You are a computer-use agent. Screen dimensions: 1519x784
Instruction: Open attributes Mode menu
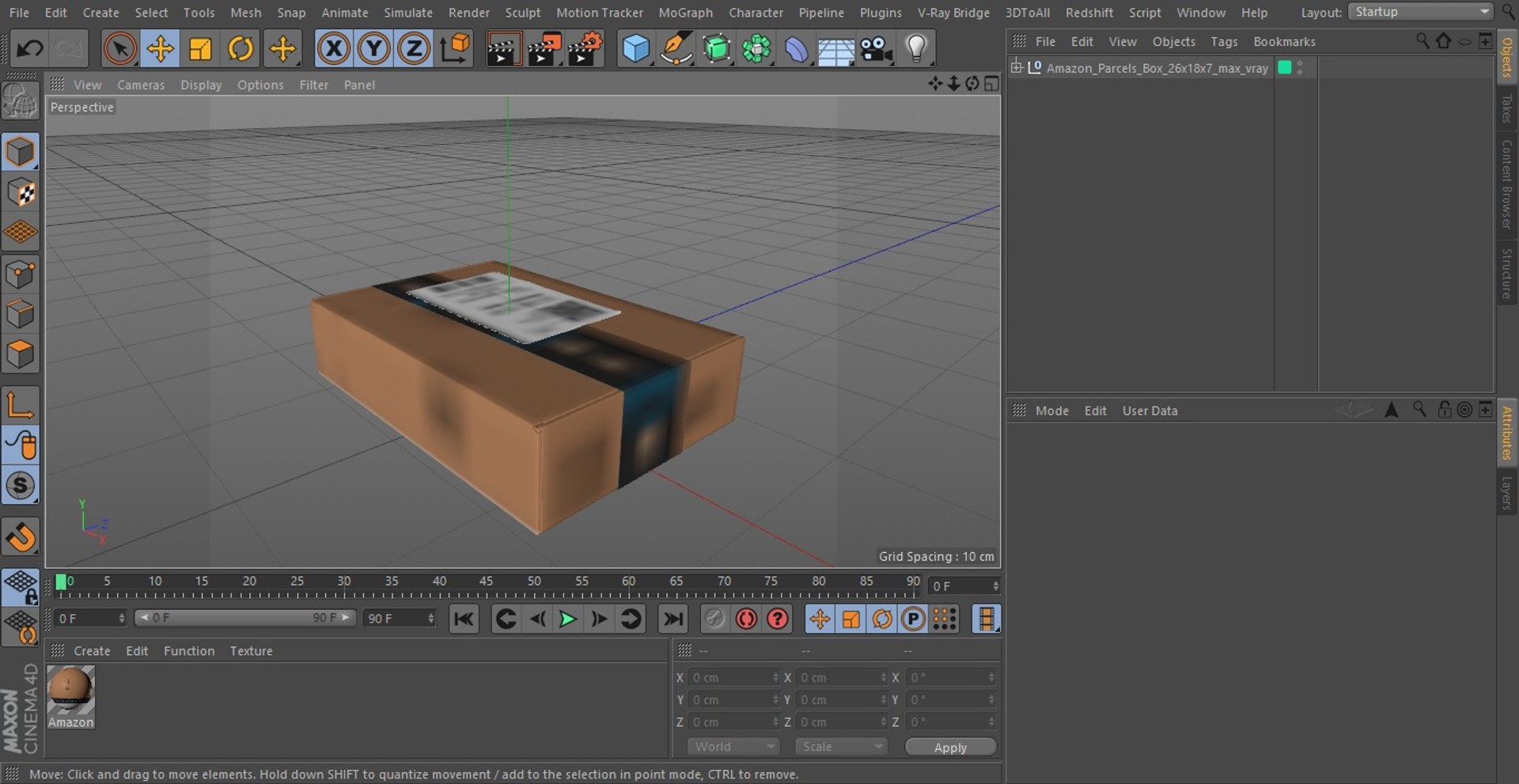point(1051,411)
